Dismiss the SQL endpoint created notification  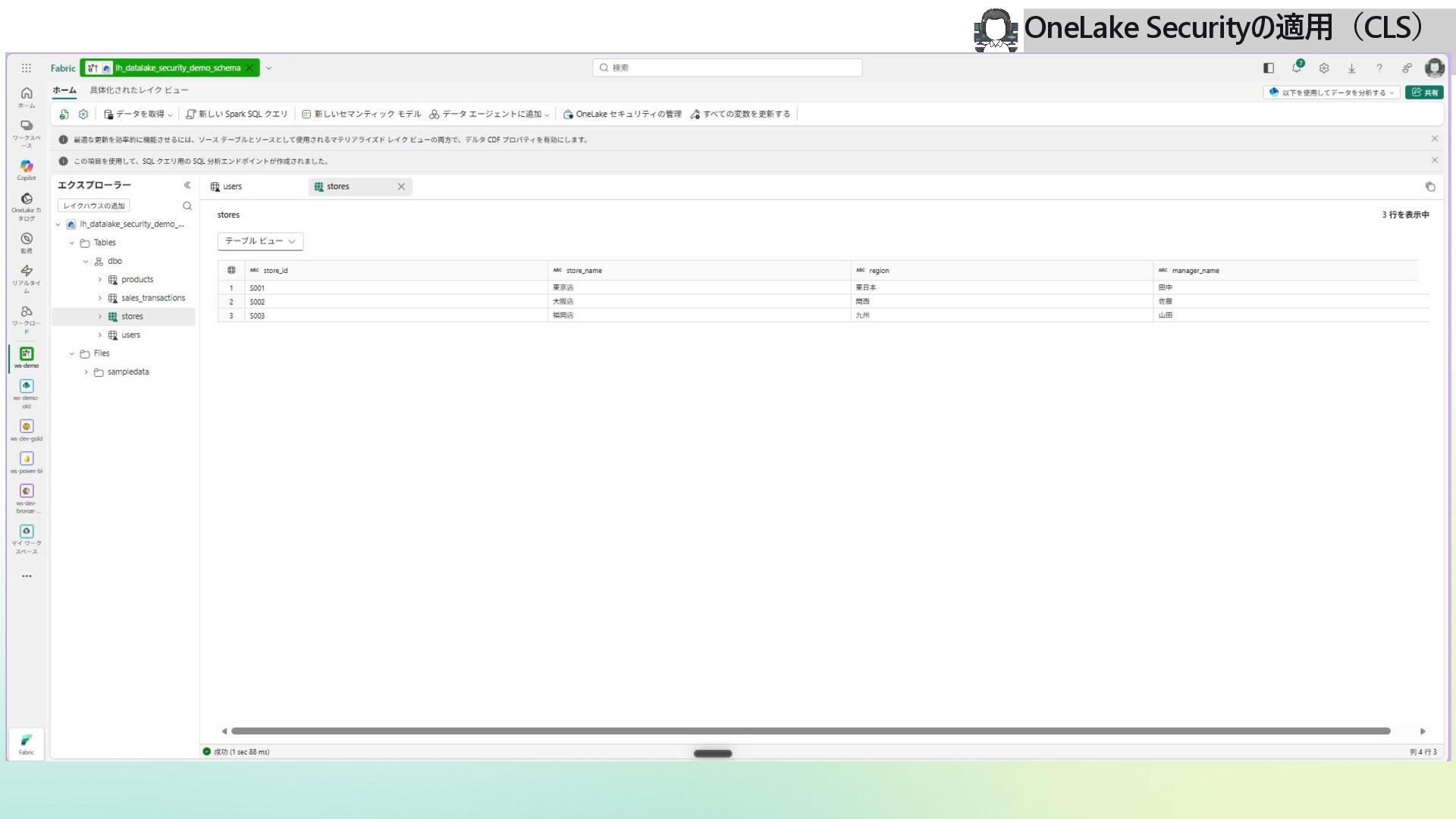(x=1435, y=160)
